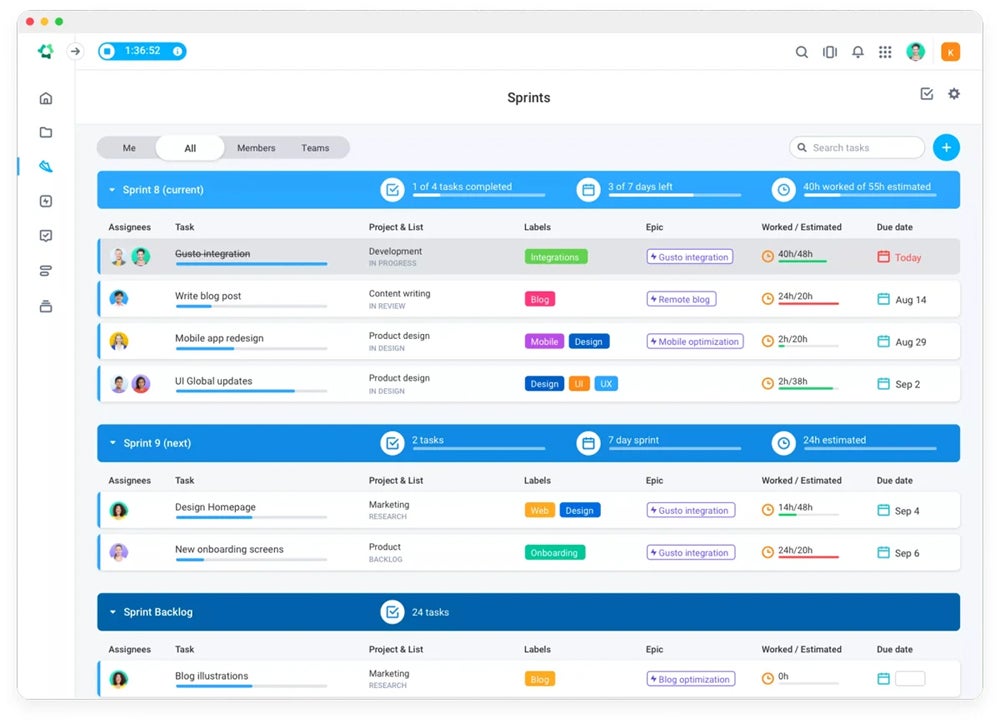Switch to the Me tab
1000x723 pixels.
129,148
